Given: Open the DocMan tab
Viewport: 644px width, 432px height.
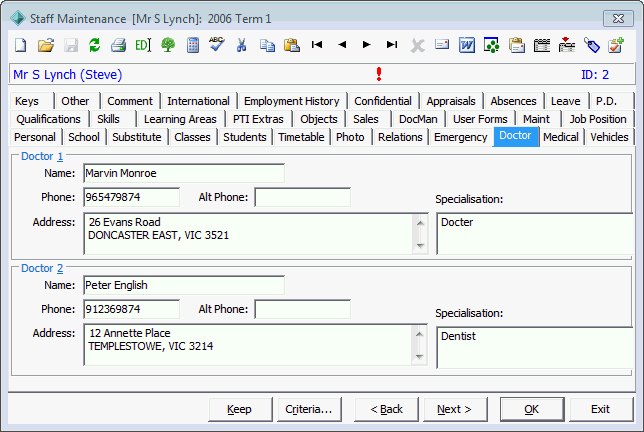Looking at the screenshot, I should [x=418, y=119].
